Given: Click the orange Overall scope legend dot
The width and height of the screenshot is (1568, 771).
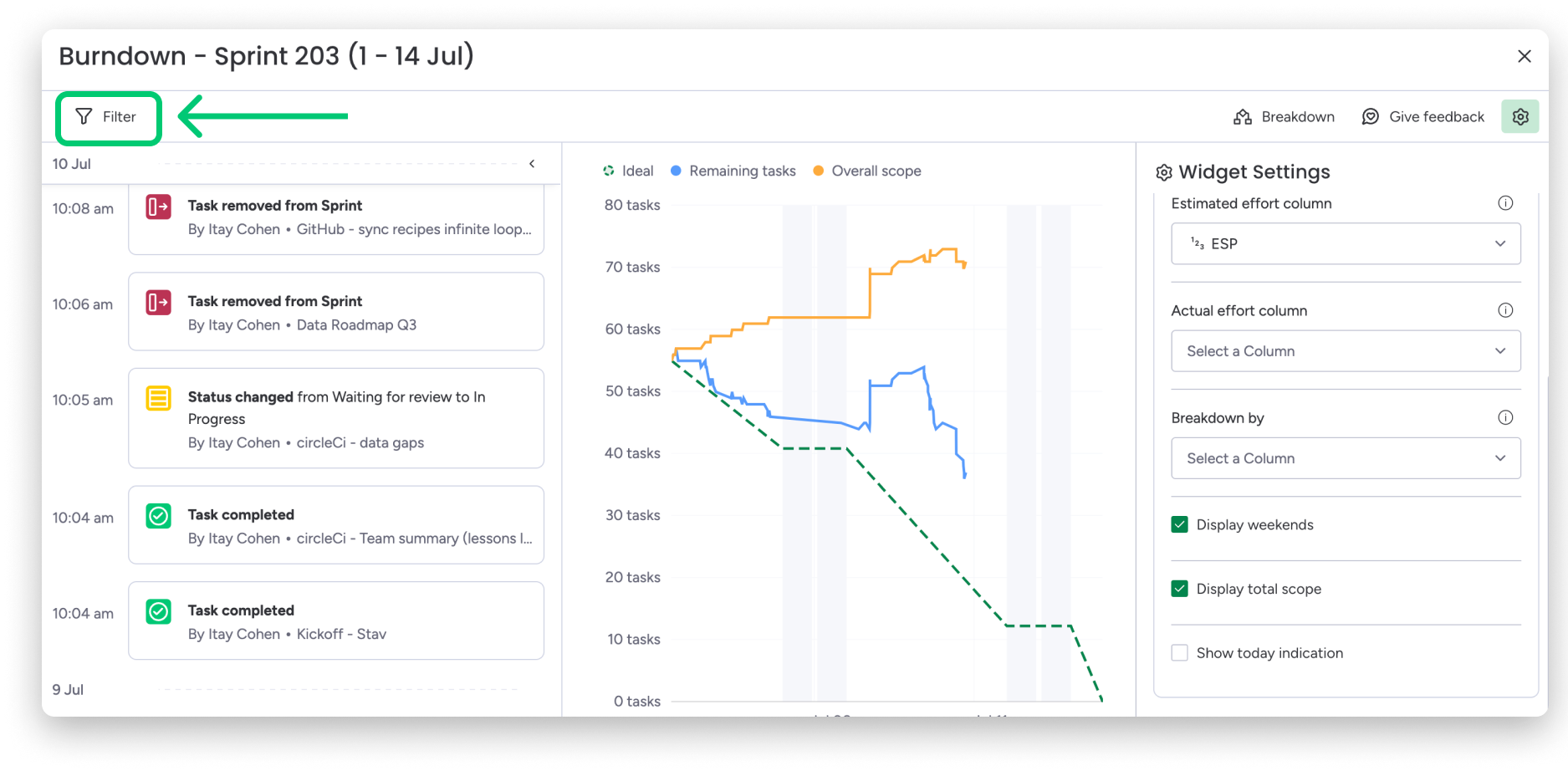Looking at the screenshot, I should tap(819, 171).
